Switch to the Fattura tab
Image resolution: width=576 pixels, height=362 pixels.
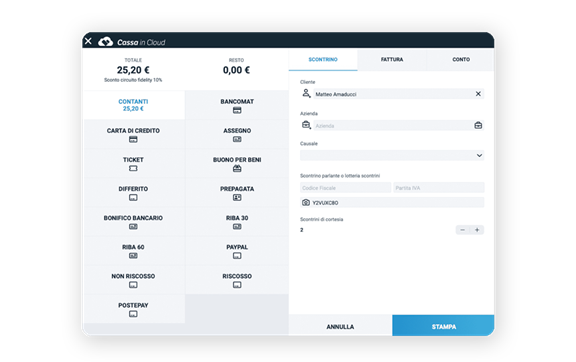(x=392, y=60)
